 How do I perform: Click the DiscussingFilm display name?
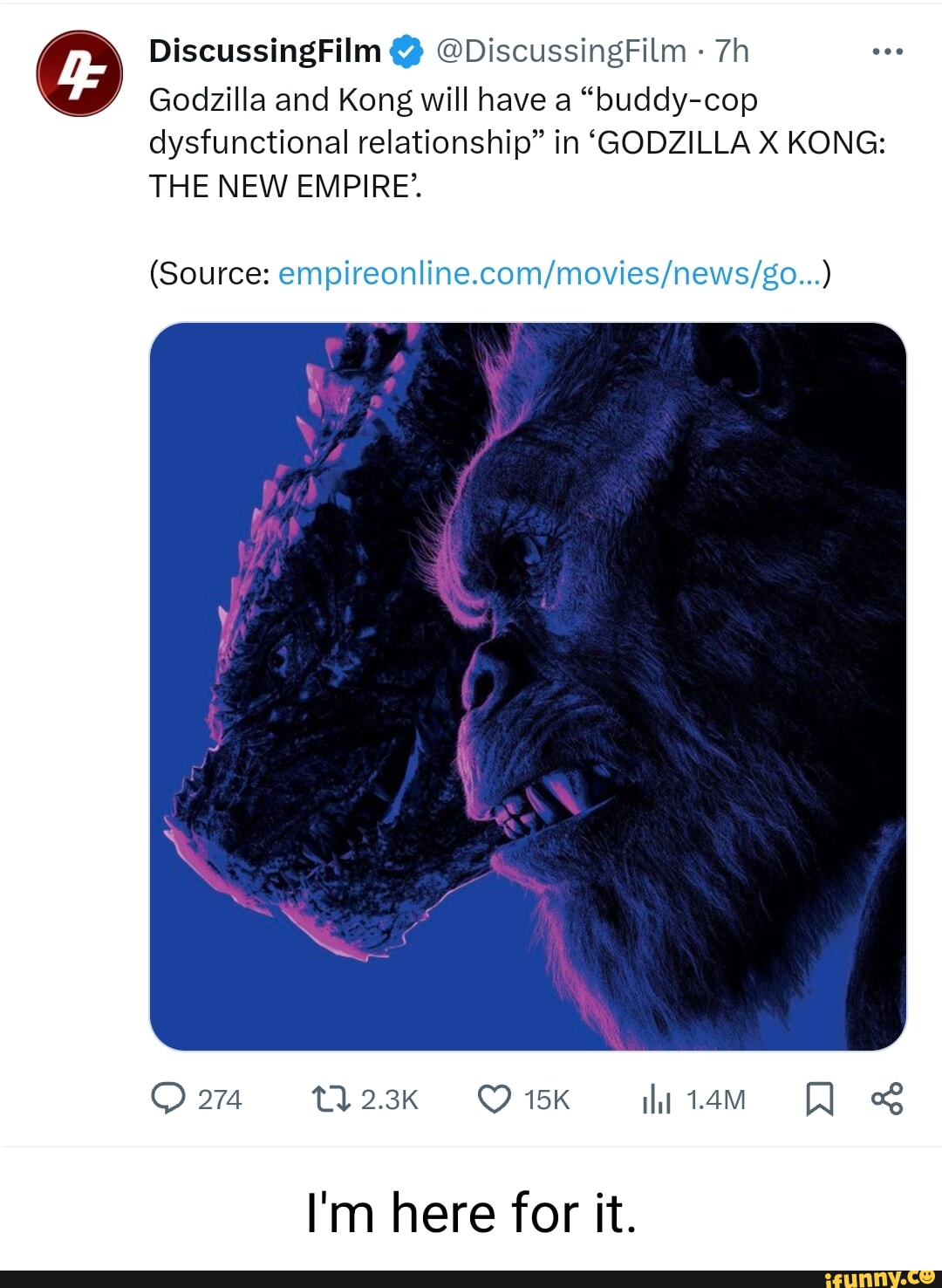pyautogui.click(x=265, y=51)
